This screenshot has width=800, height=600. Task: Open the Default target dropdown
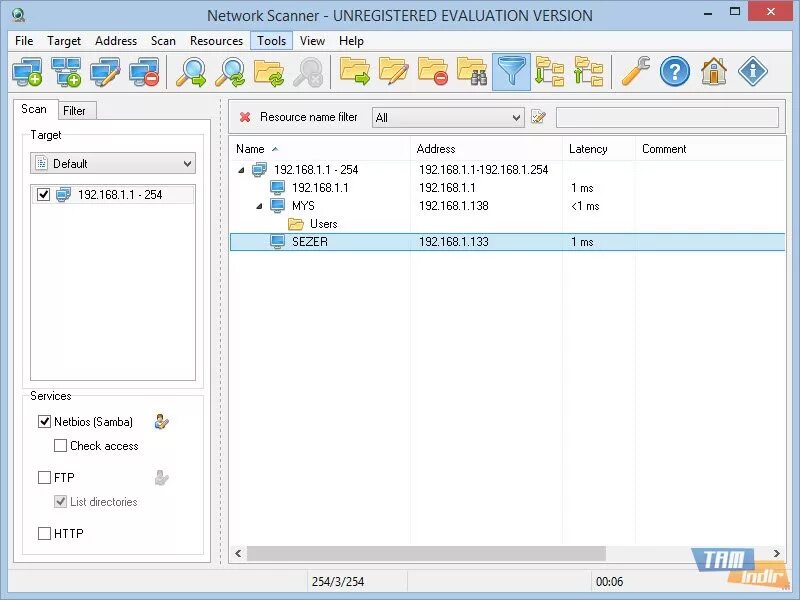coord(113,164)
